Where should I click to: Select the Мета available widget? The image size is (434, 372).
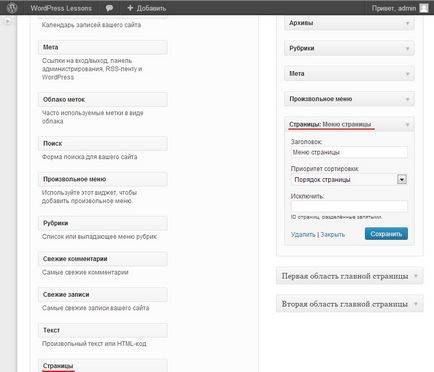click(103, 47)
